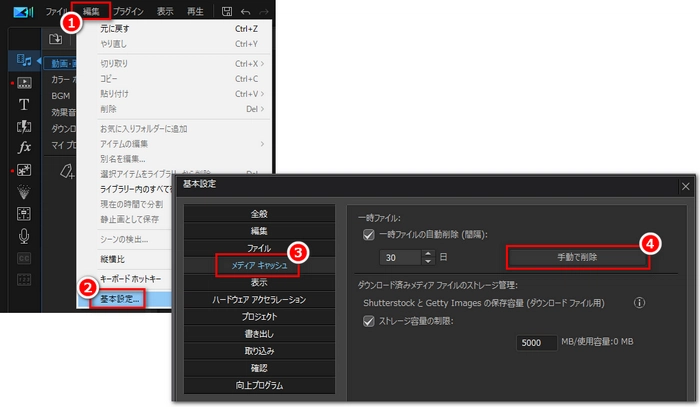The image size is (700, 407).
Task: Open the Media Room icon in sidebar
Action: click(24, 60)
